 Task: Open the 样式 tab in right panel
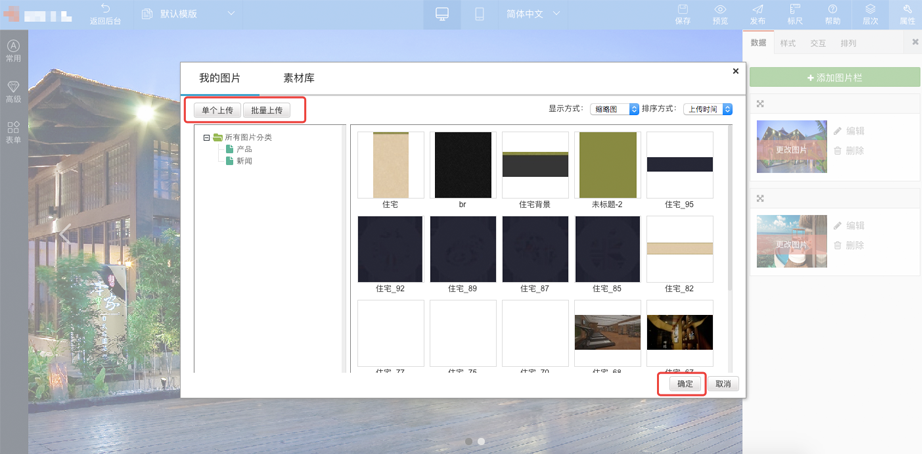coord(788,43)
